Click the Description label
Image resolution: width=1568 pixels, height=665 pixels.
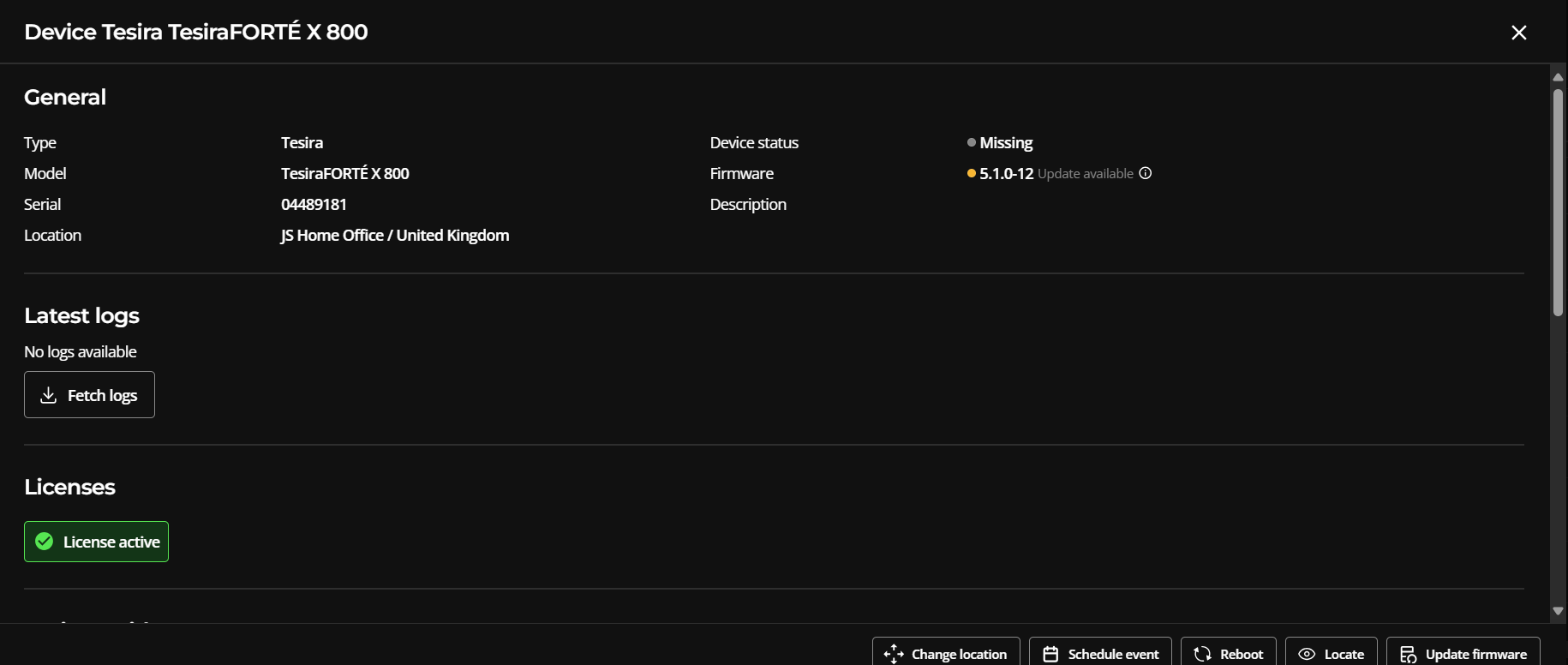coord(748,204)
